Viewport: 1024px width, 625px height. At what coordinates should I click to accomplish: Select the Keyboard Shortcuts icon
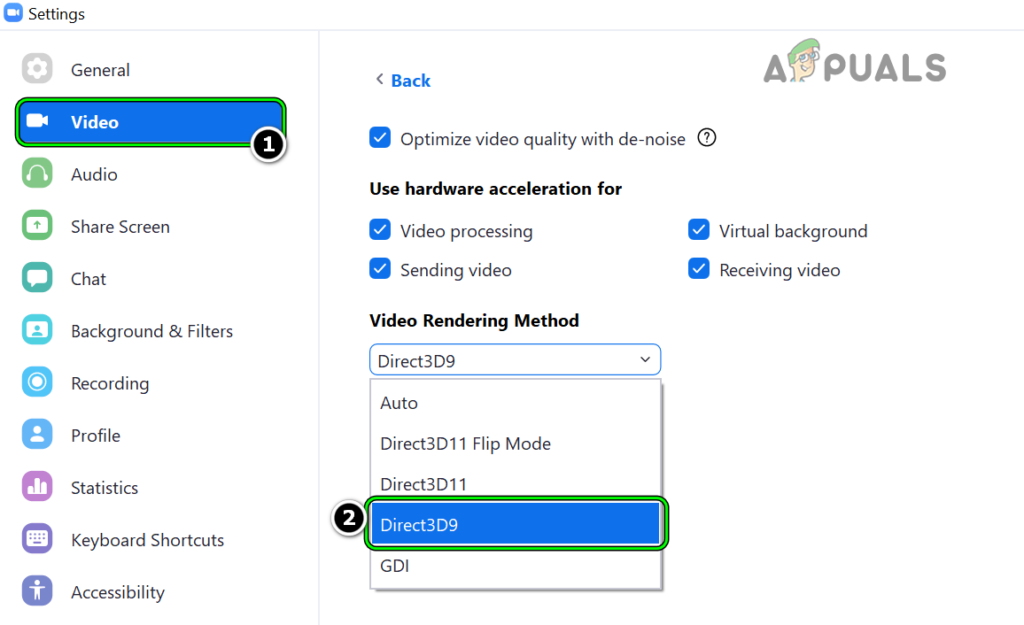click(37, 539)
